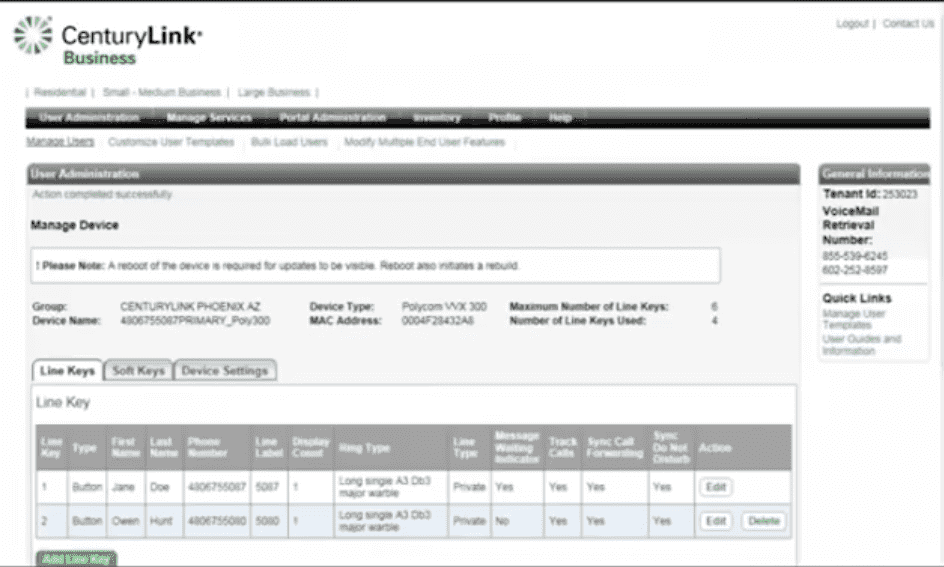
Task: Open the Manage Services menu
Action: click(209, 118)
